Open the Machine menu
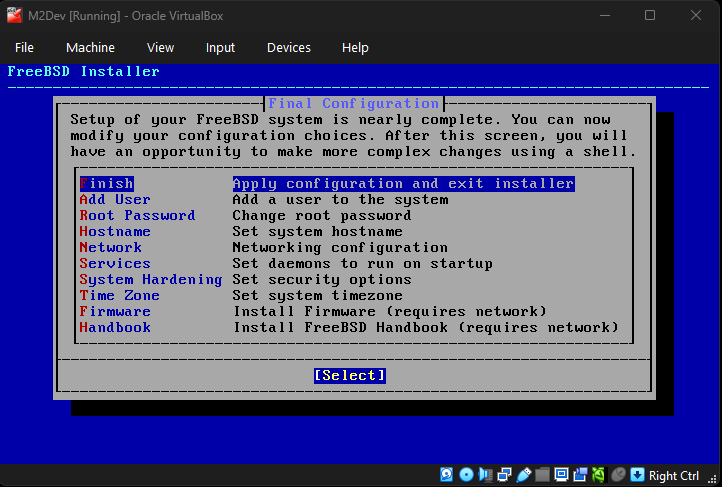The height and width of the screenshot is (487, 722). tap(90, 47)
